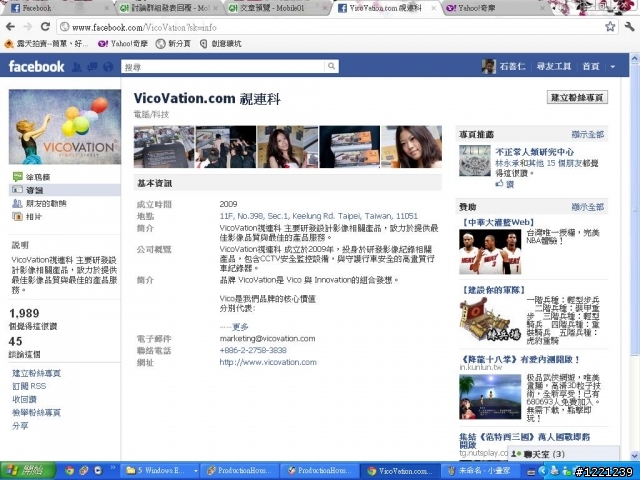The image size is (640, 480).
Task: Click the phone number +886-2-2758-3838
Action: click(x=253, y=350)
